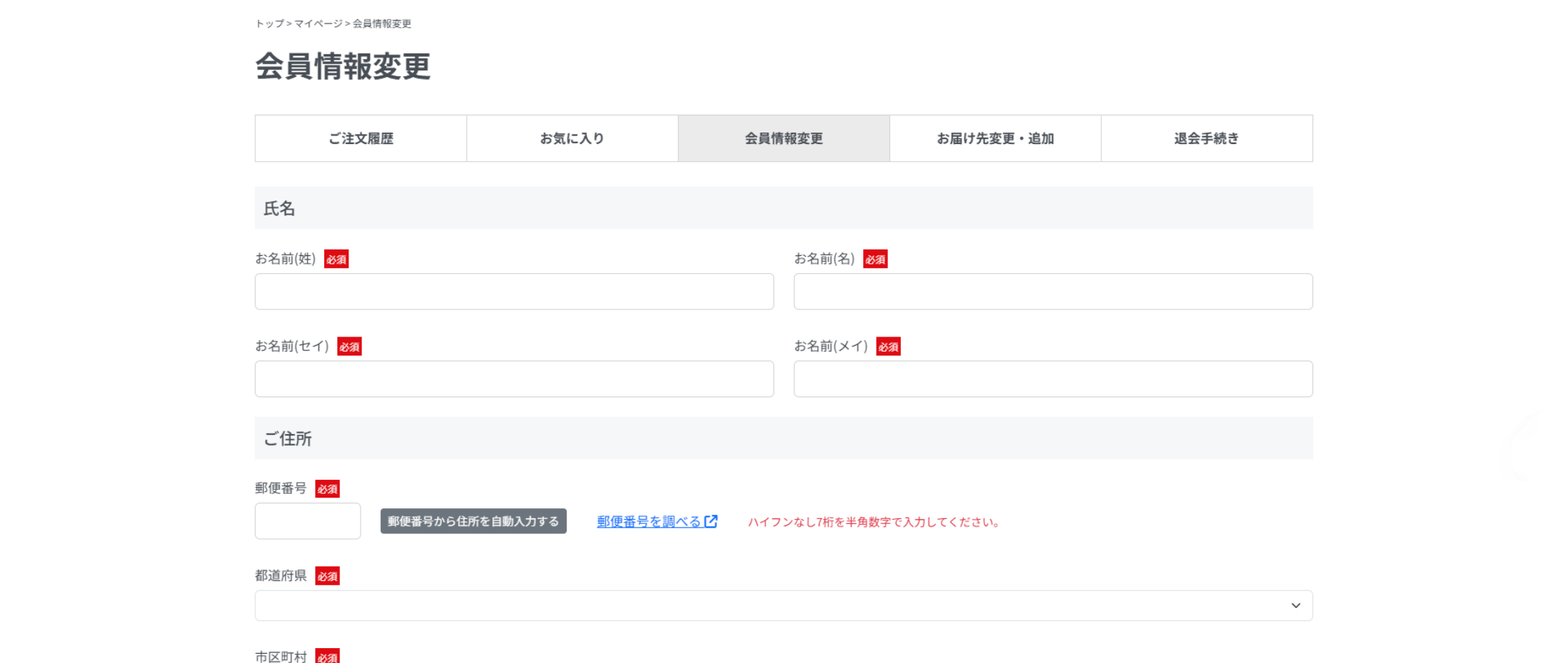Click the ご住所 section header
The image size is (1568, 663).
pyautogui.click(x=784, y=438)
